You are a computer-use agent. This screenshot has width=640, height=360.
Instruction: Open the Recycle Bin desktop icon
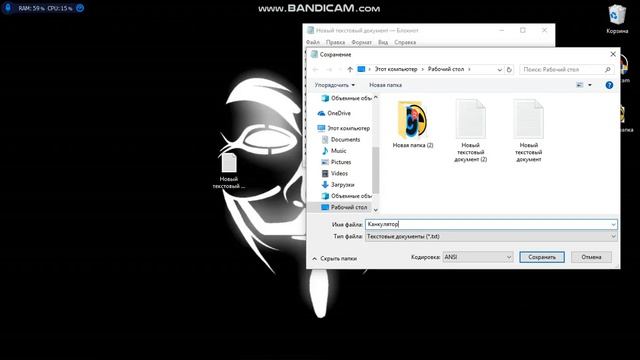tap(617, 19)
